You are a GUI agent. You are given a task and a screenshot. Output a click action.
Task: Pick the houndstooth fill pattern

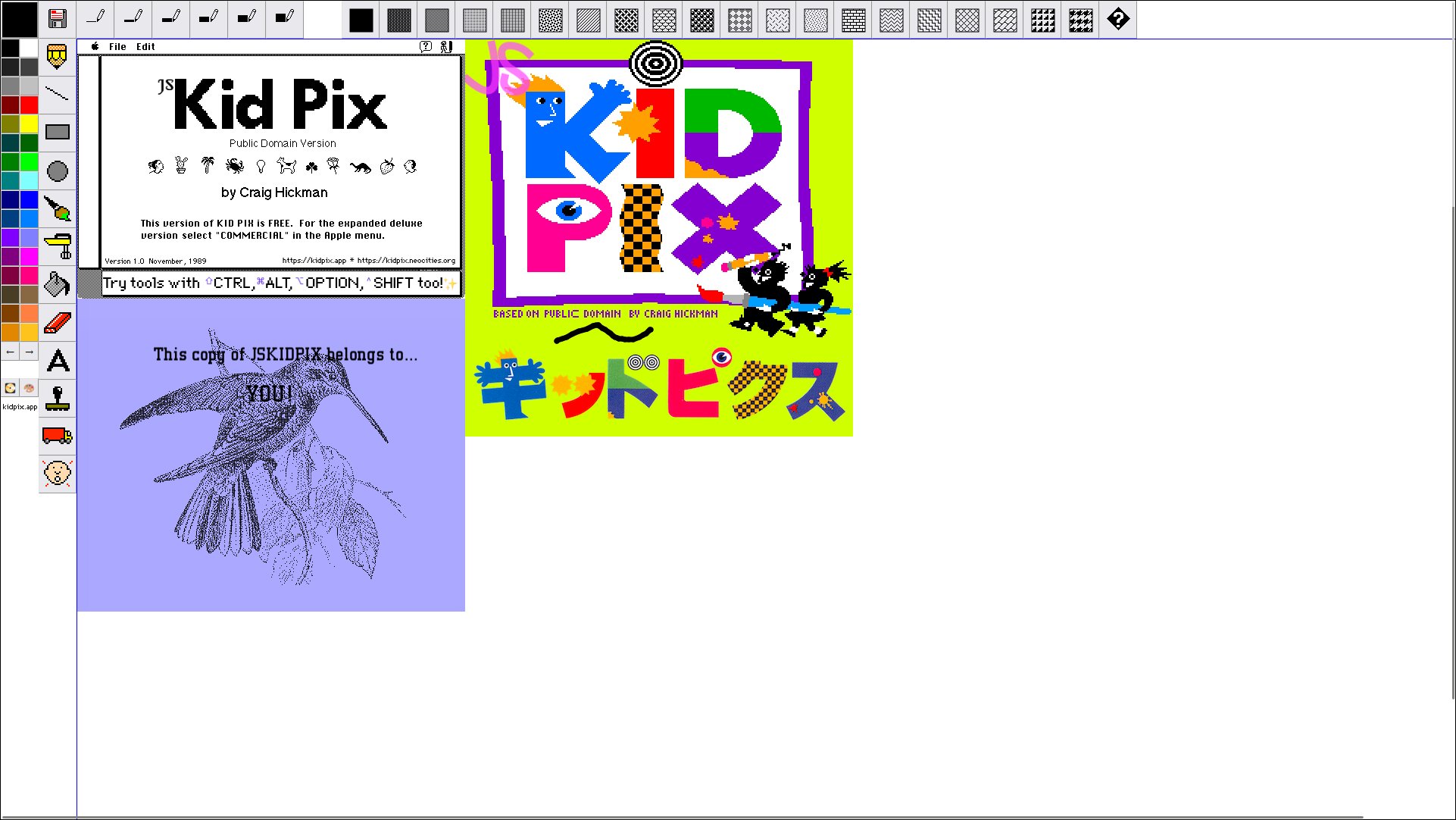[x=1081, y=20]
